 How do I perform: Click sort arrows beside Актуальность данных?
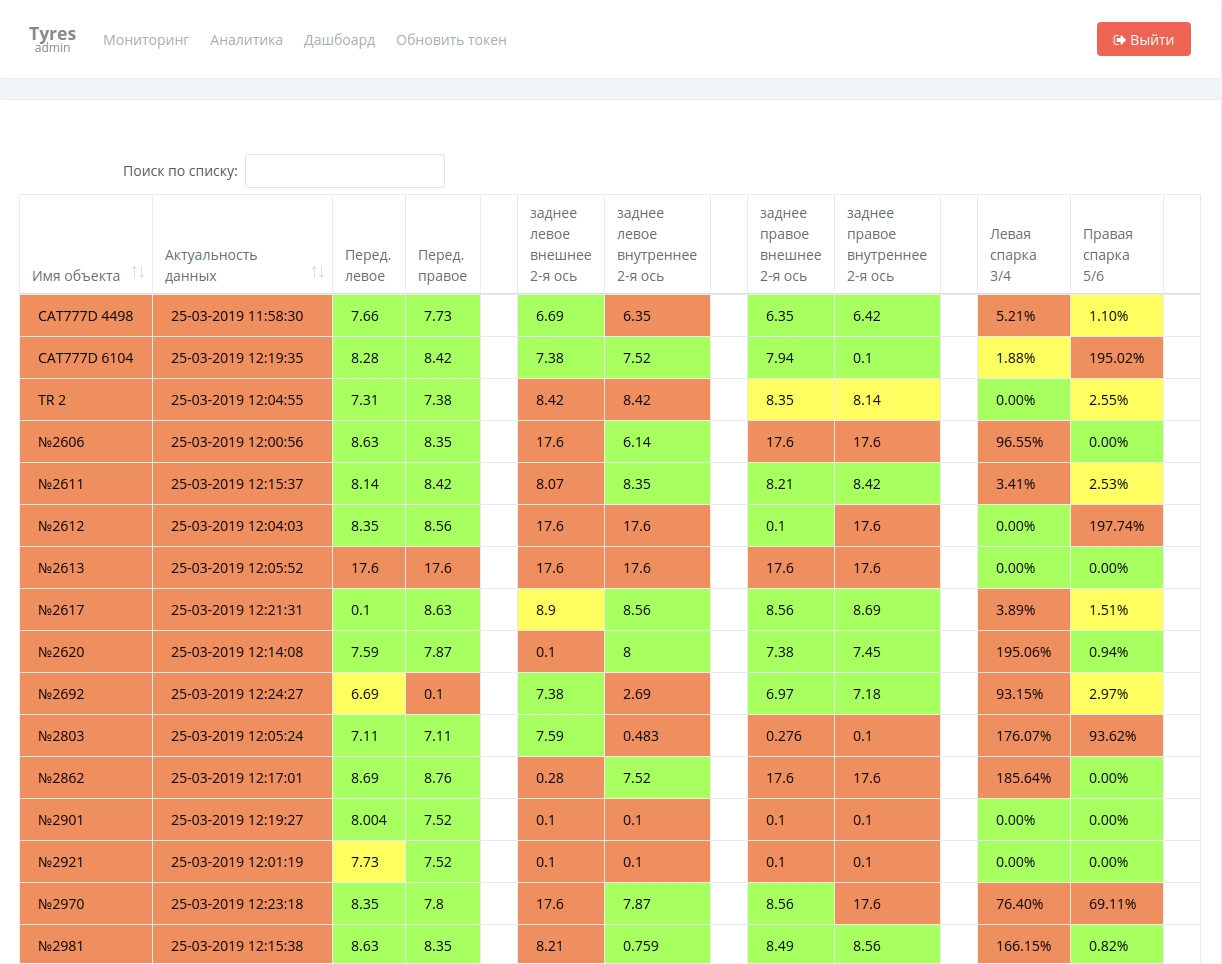[318, 272]
